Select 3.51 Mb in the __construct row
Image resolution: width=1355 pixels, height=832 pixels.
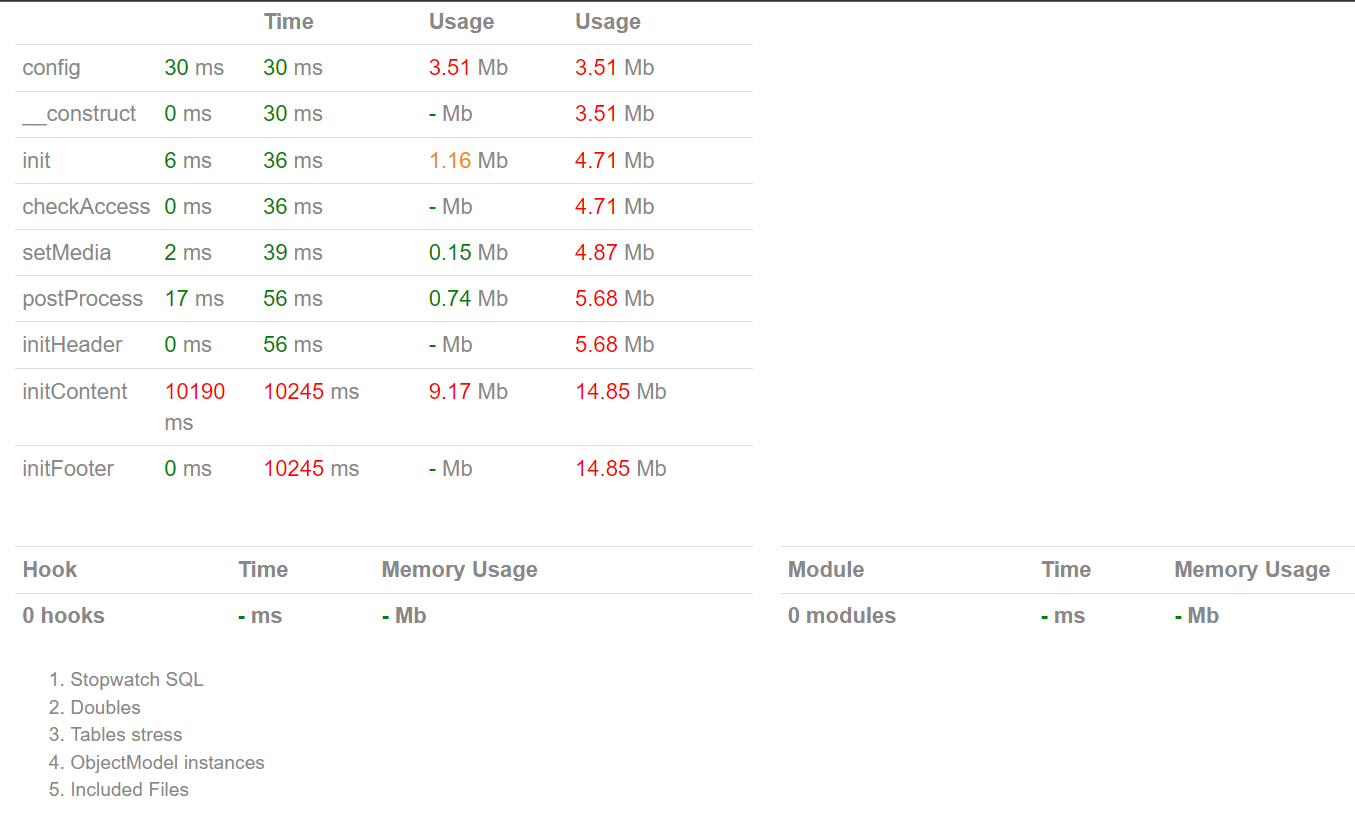[x=615, y=114]
